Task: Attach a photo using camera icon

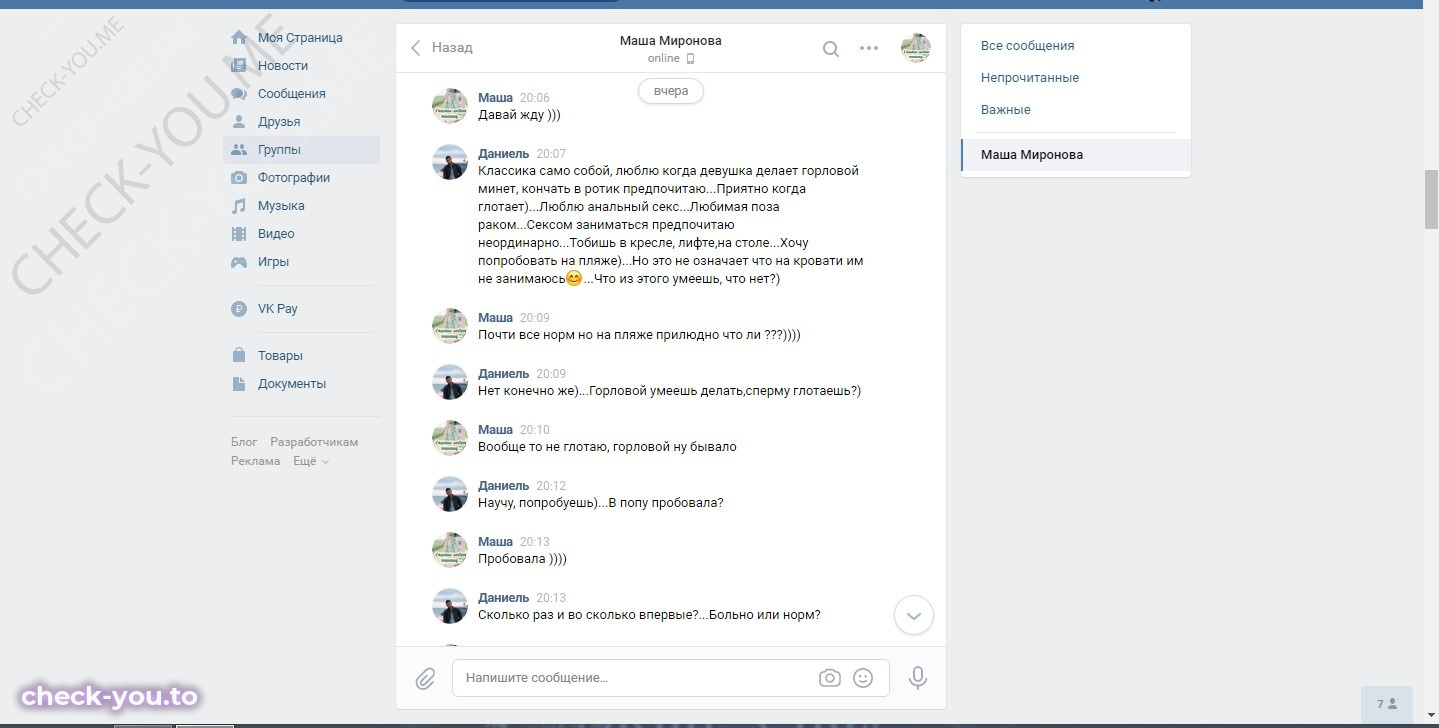Action: tap(830, 678)
